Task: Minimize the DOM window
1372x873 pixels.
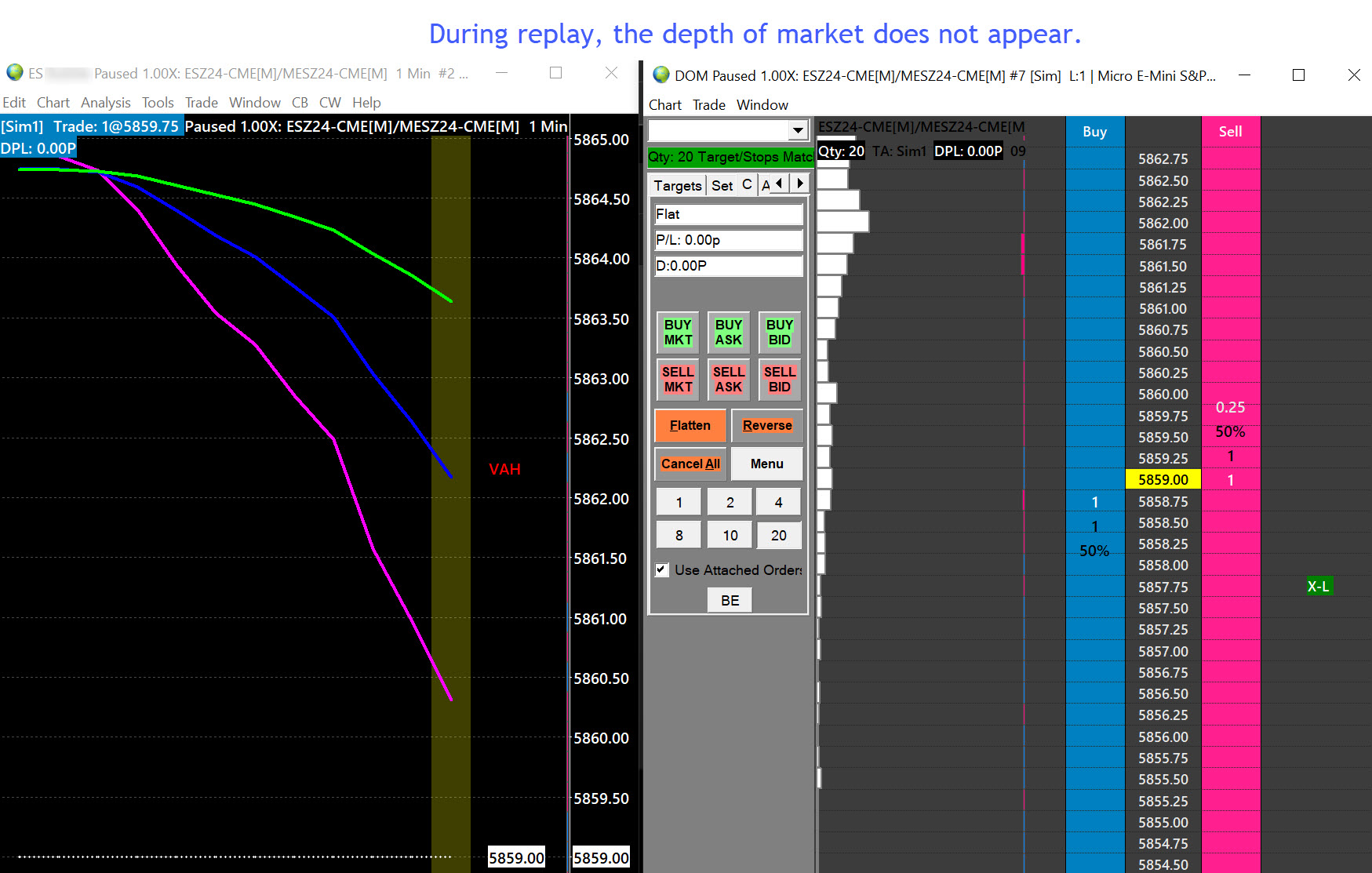Action: tap(1244, 75)
